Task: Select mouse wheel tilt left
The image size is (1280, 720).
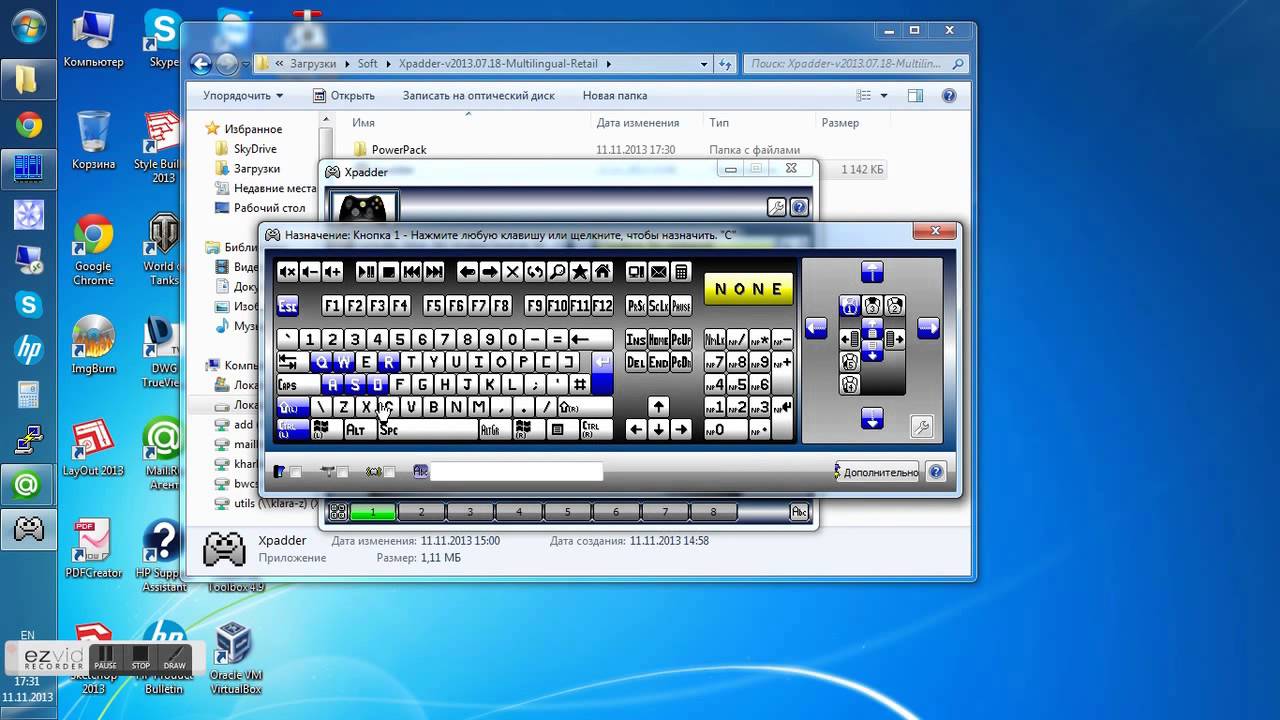Action: pos(850,339)
